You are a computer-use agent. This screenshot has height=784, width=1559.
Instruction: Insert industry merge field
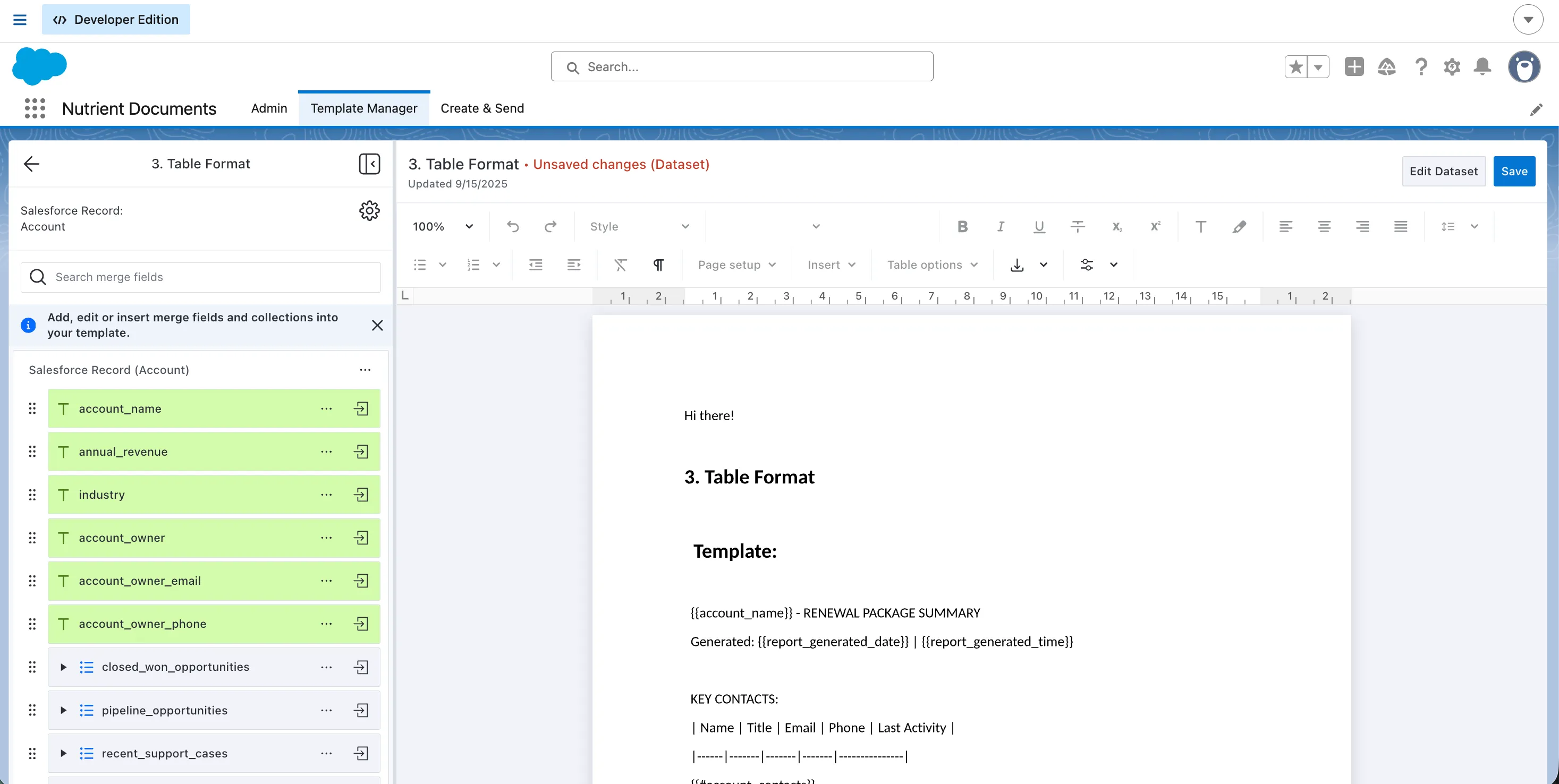(361, 494)
